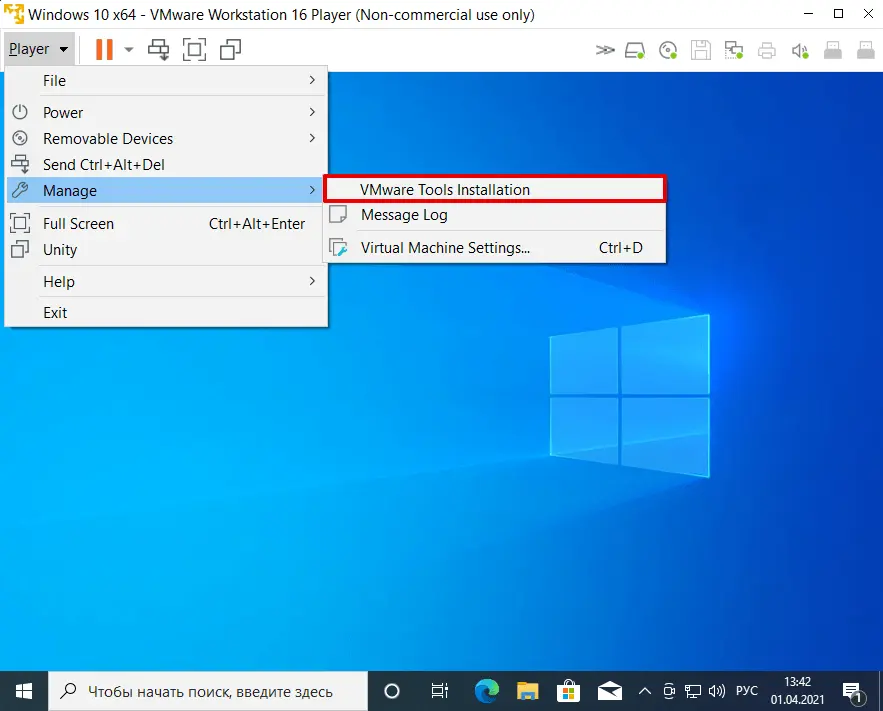The width and height of the screenshot is (883, 711).
Task: Click the Meet Now tray icon
Action: [x=669, y=691]
